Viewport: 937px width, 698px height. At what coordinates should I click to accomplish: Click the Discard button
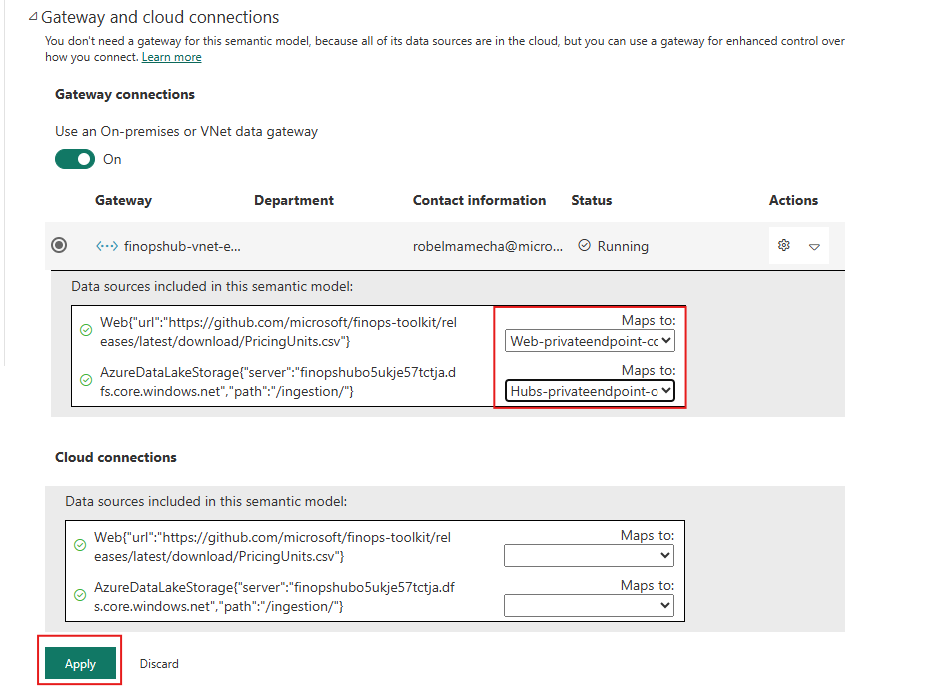click(159, 663)
